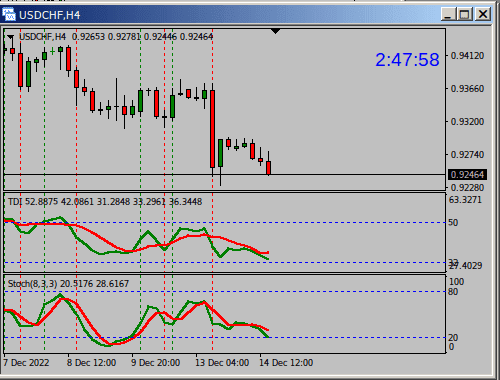Click the USDCHF,H4 title bar text
The height and width of the screenshot is (380, 500).
tap(49, 15)
